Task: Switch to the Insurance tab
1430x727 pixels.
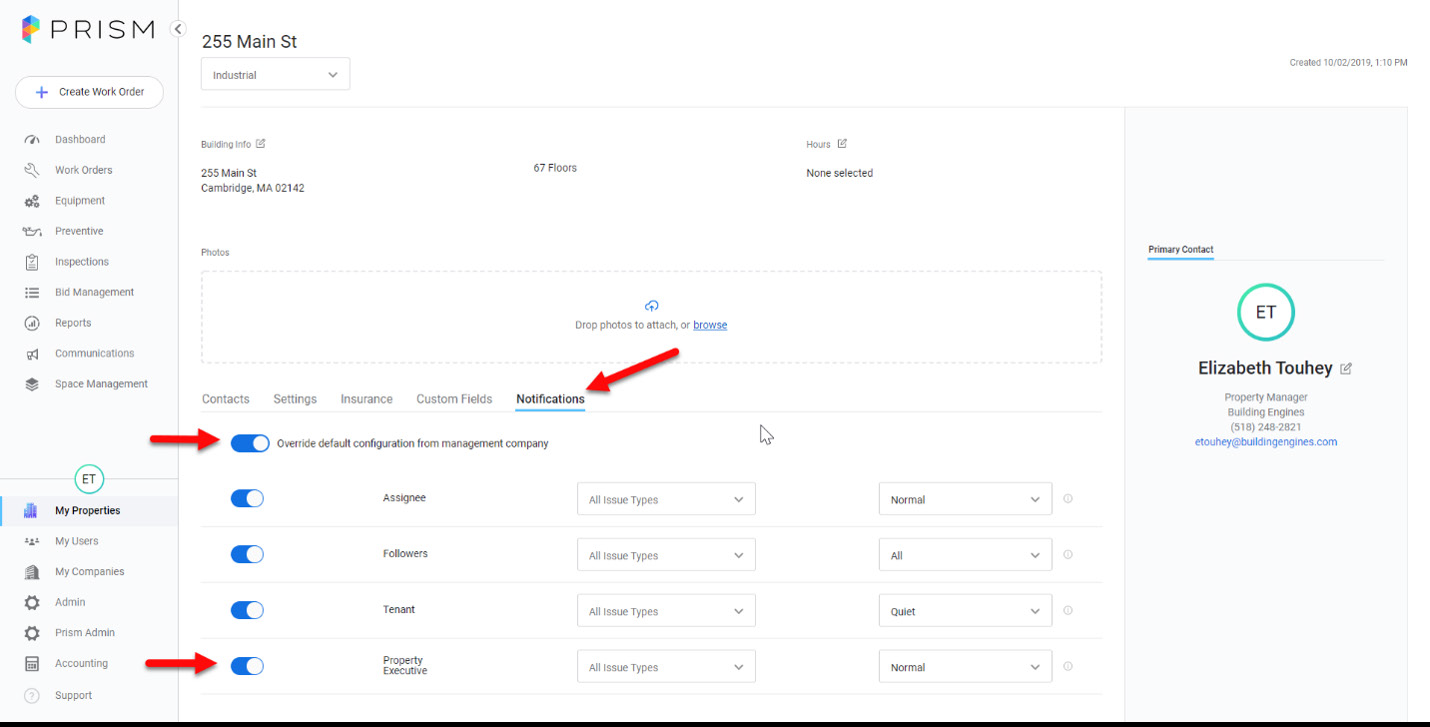Action: pyautogui.click(x=366, y=399)
